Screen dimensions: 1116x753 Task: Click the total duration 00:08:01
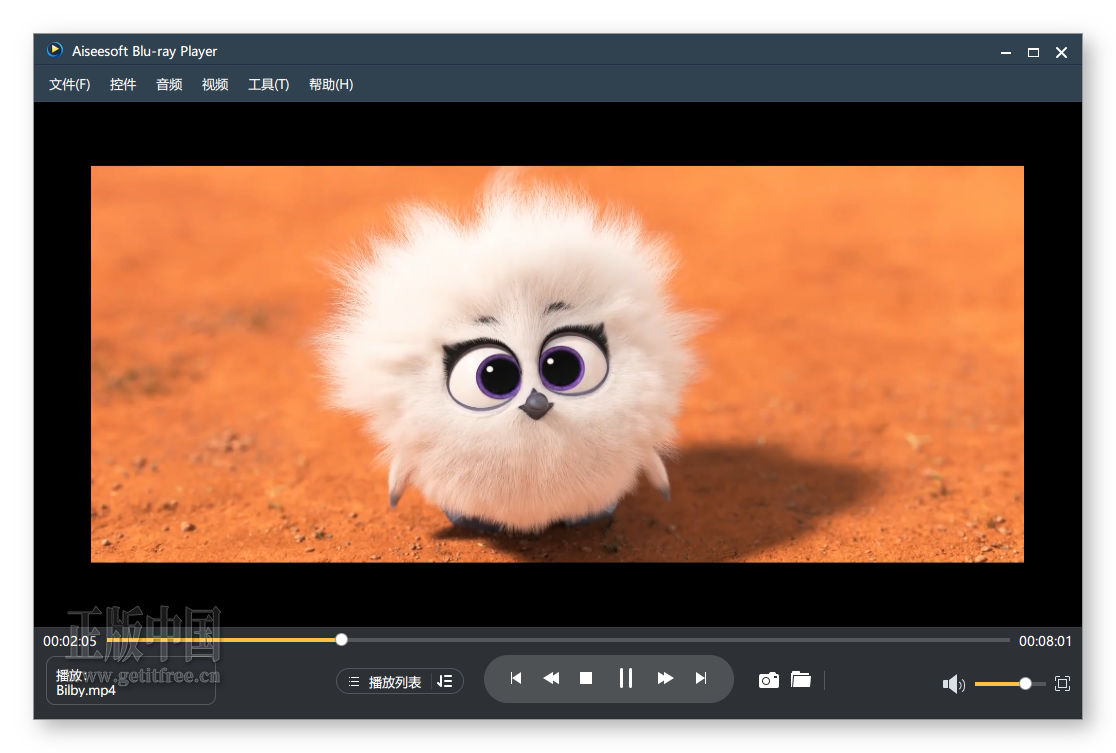pos(1045,641)
